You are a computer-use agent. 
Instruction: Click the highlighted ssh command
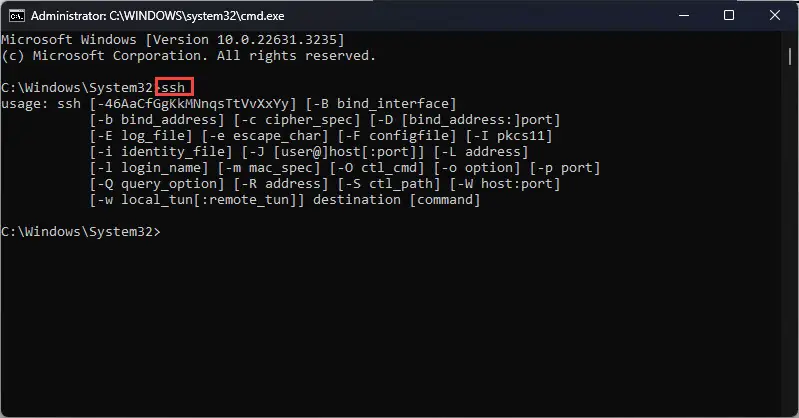tap(174, 88)
